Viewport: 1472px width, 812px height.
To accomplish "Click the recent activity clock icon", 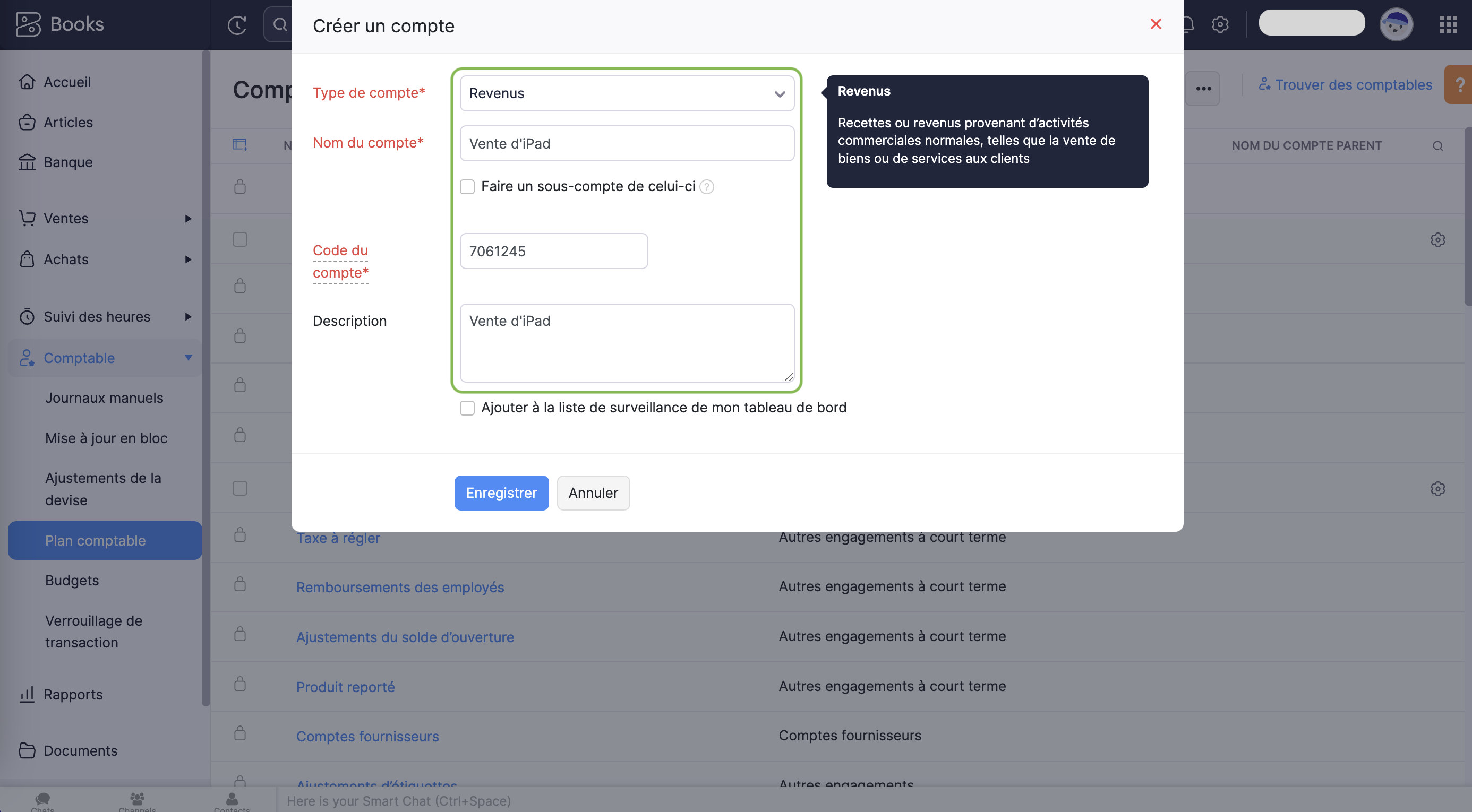I will coord(237,24).
